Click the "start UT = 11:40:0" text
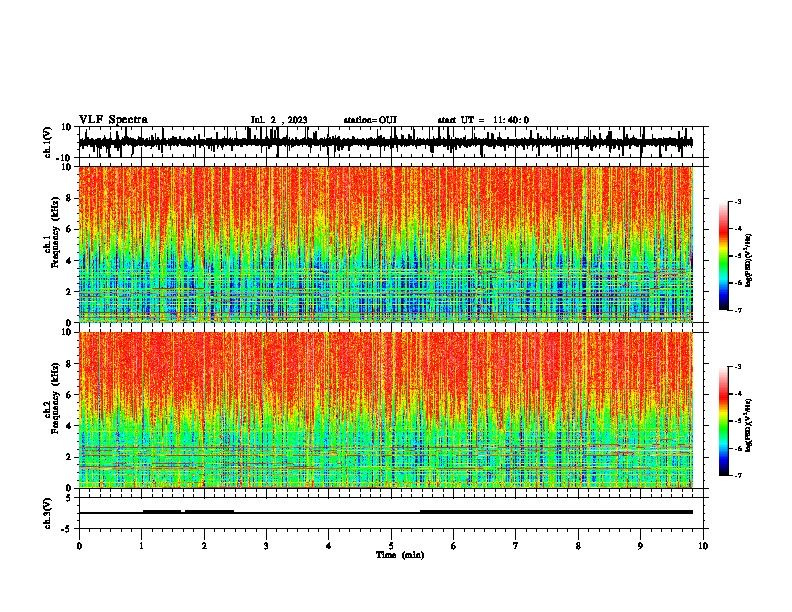Image resolution: width=792 pixels, height=612 pixels. pyautogui.click(x=483, y=120)
